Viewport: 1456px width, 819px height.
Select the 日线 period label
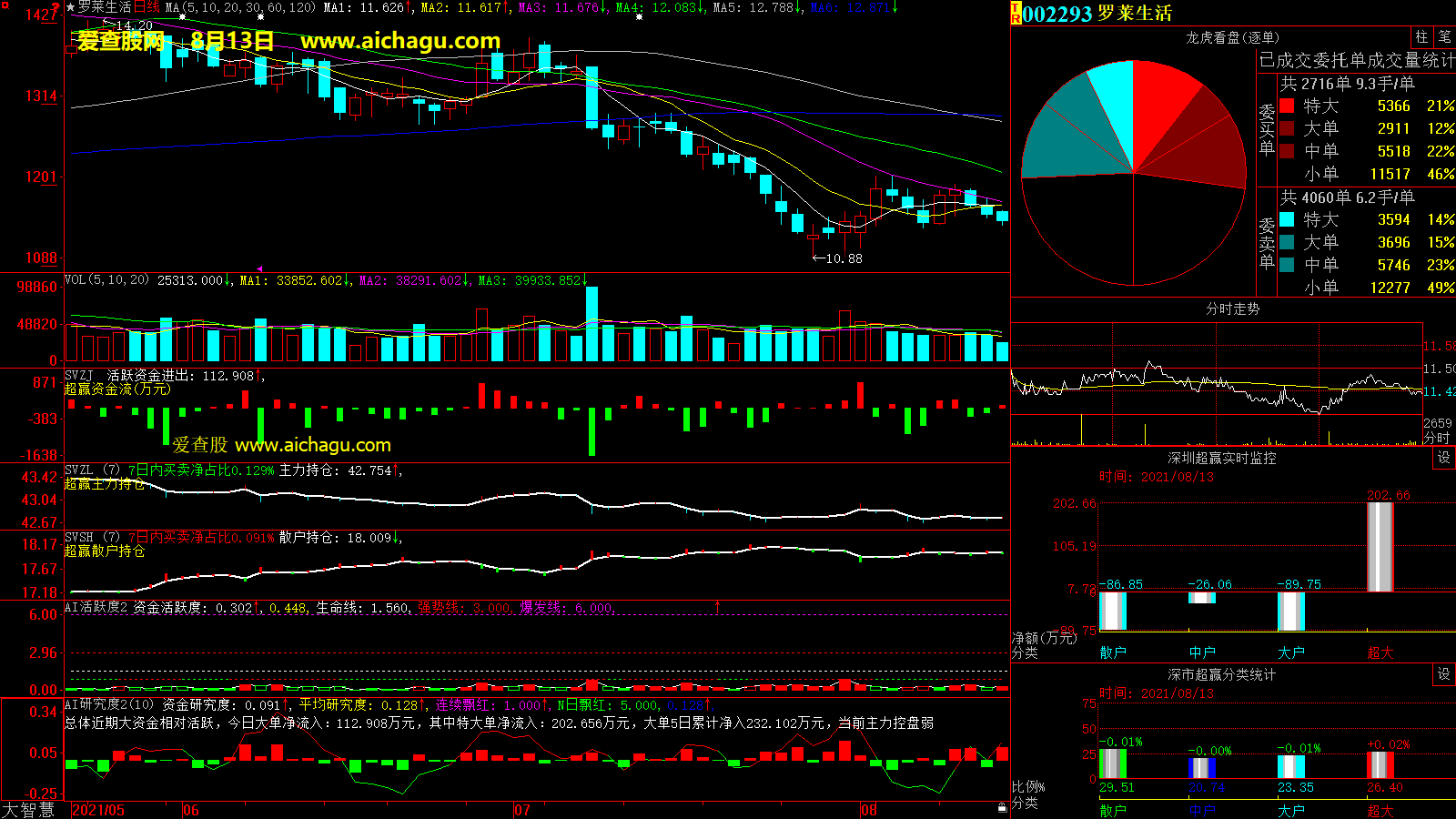click(147, 7)
